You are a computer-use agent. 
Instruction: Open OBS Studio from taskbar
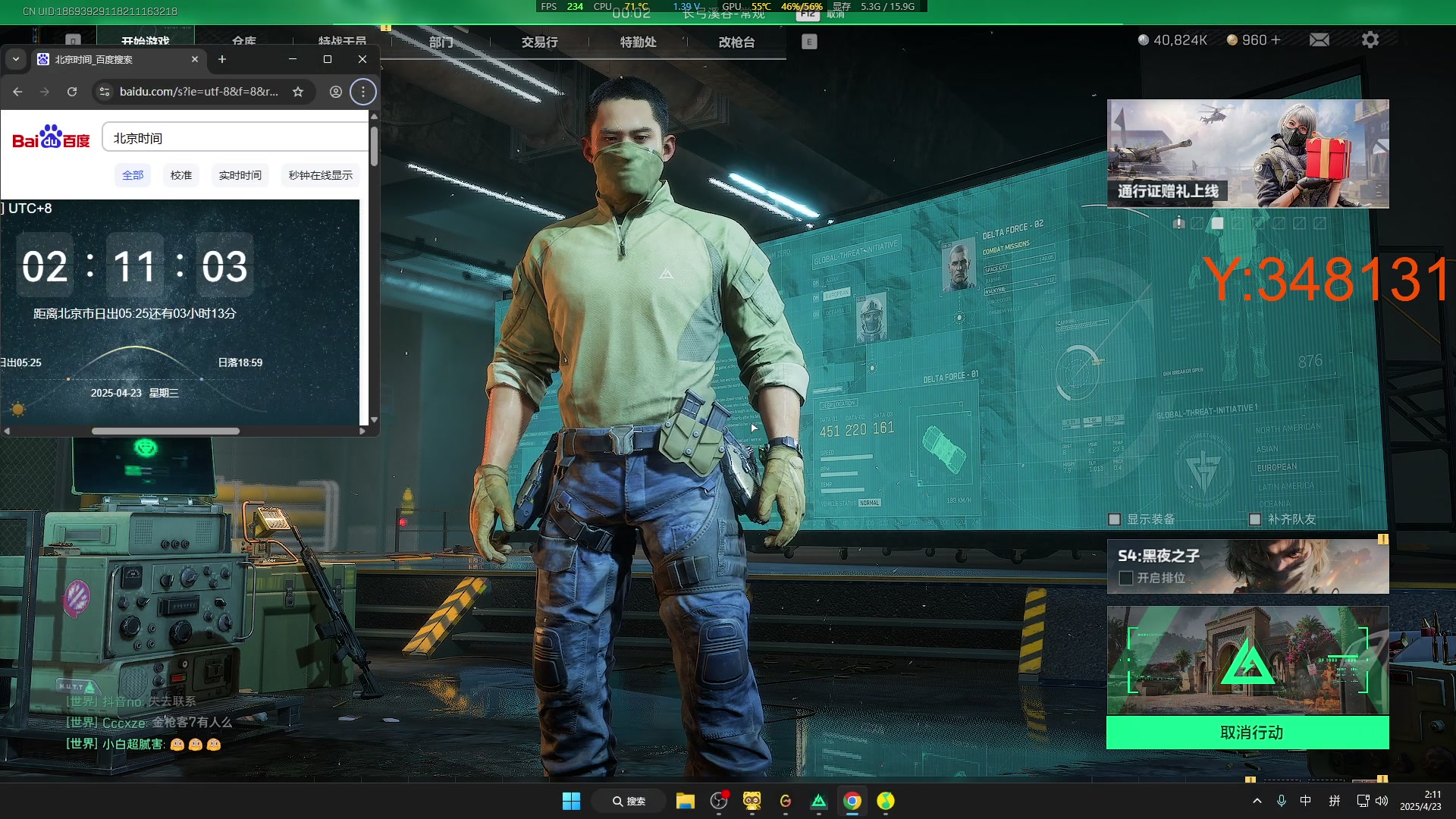(x=719, y=801)
